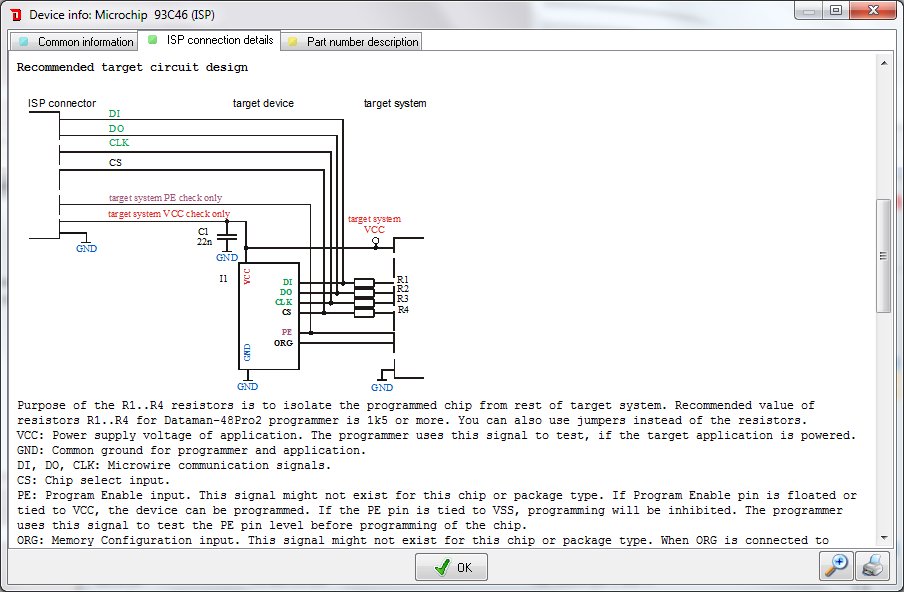Click the scrollbar up arrow

coord(883,63)
